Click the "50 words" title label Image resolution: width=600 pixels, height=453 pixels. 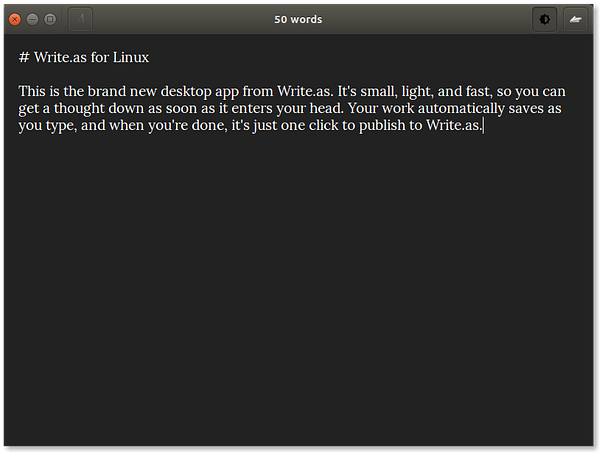point(298,19)
